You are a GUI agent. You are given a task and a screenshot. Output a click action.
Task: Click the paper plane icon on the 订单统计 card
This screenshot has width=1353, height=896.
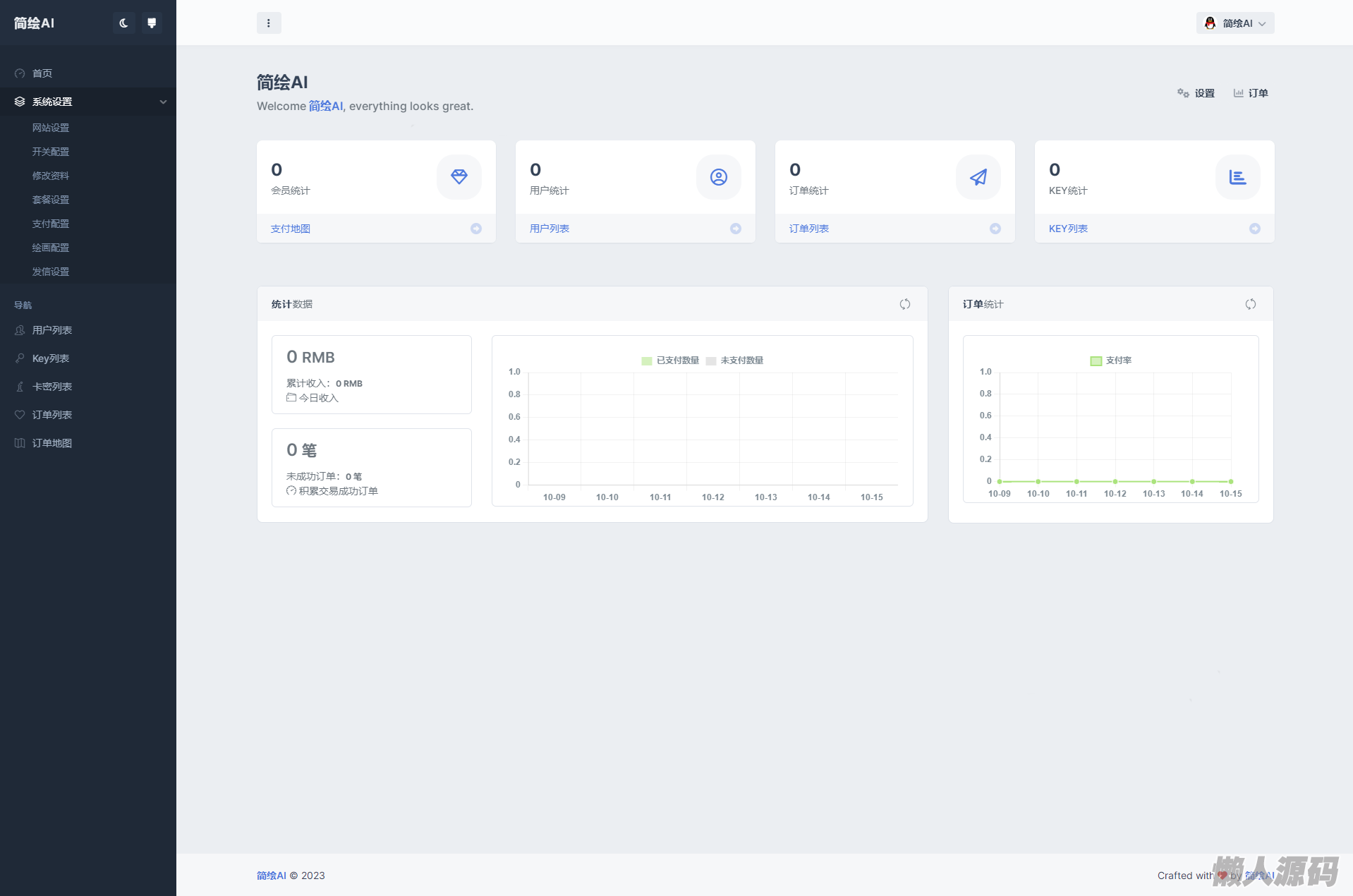978,177
